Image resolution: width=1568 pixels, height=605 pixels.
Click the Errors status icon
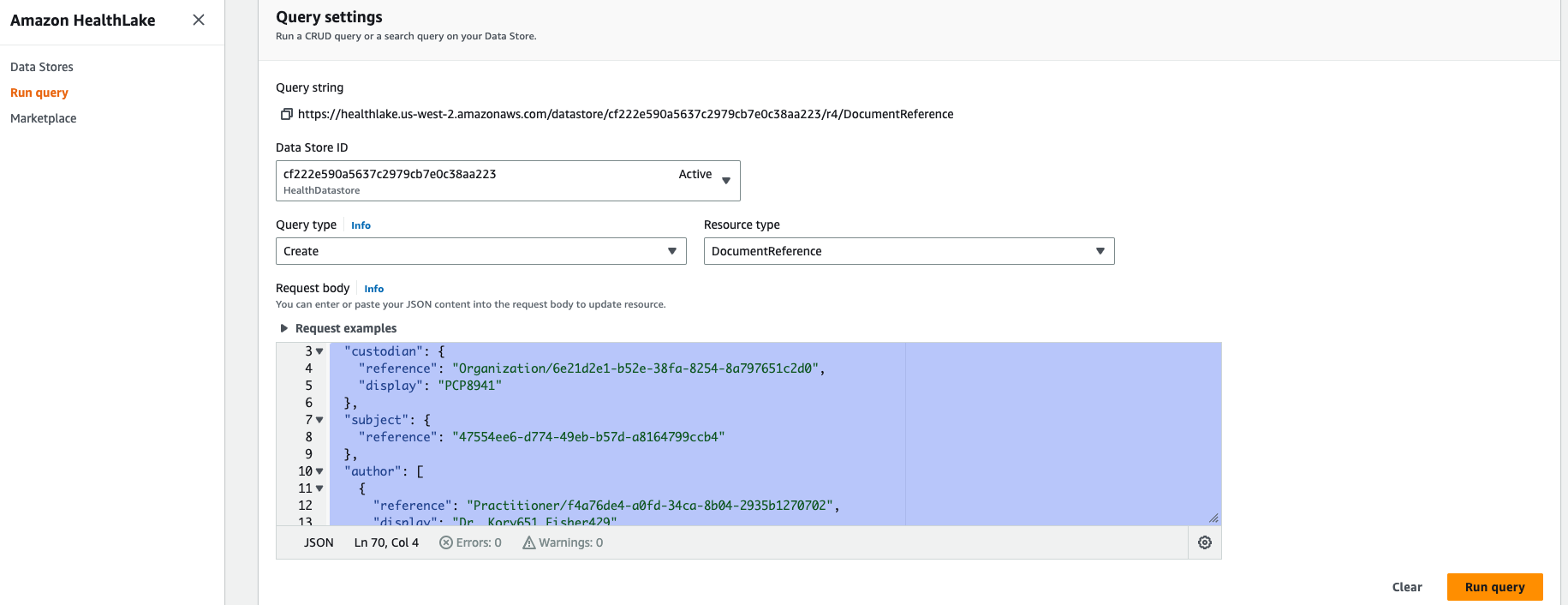coord(445,542)
